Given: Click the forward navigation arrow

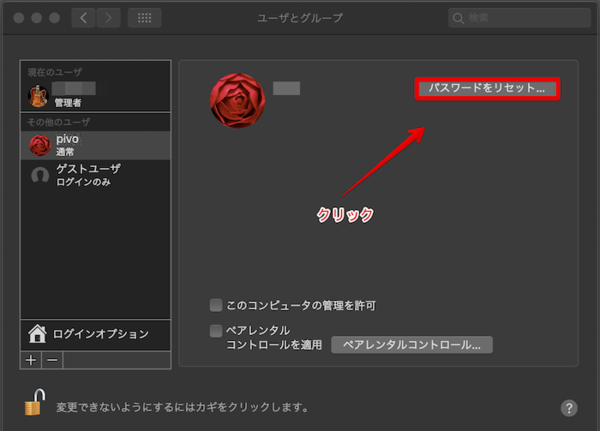Looking at the screenshot, I should (x=109, y=18).
